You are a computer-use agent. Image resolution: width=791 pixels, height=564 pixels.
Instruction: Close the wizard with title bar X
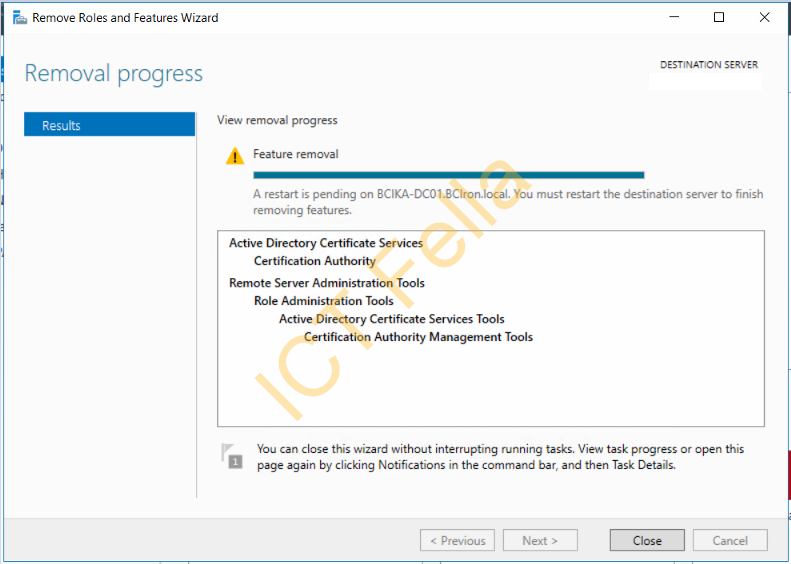pyautogui.click(x=764, y=17)
